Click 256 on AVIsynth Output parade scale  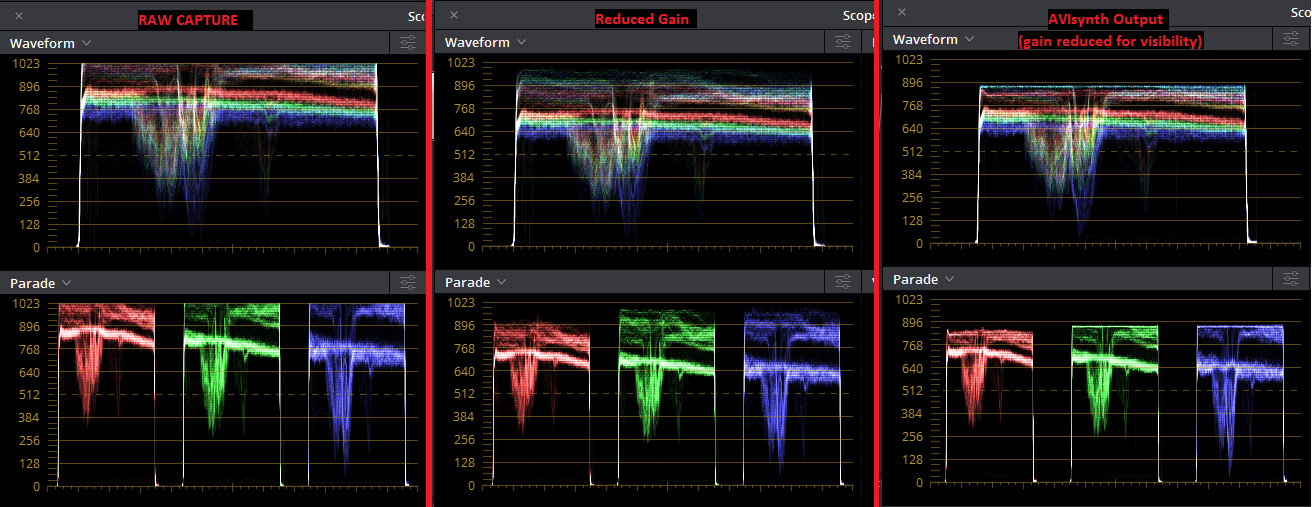(x=914, y=438)
